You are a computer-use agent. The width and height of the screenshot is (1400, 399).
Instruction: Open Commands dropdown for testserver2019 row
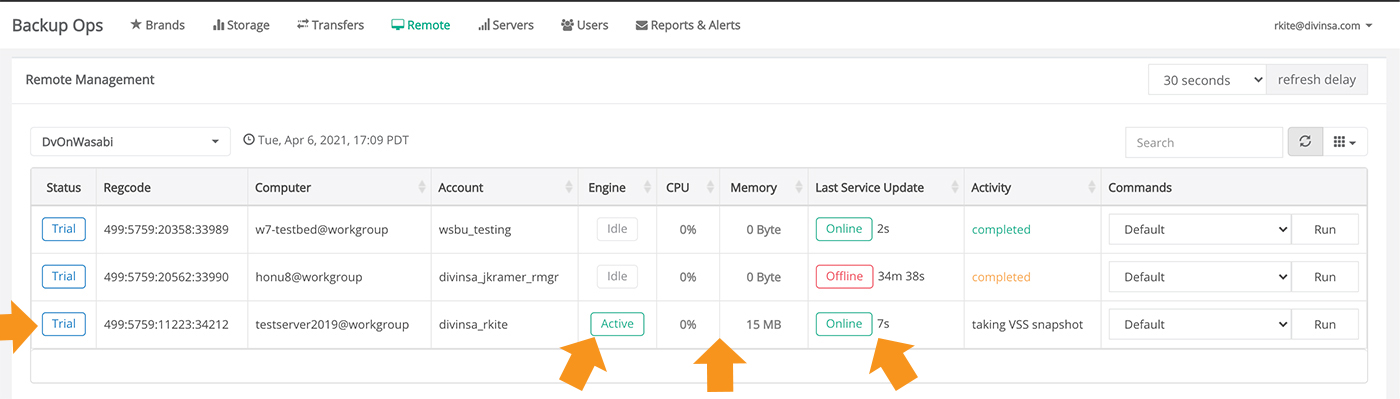pos(1200,324)
